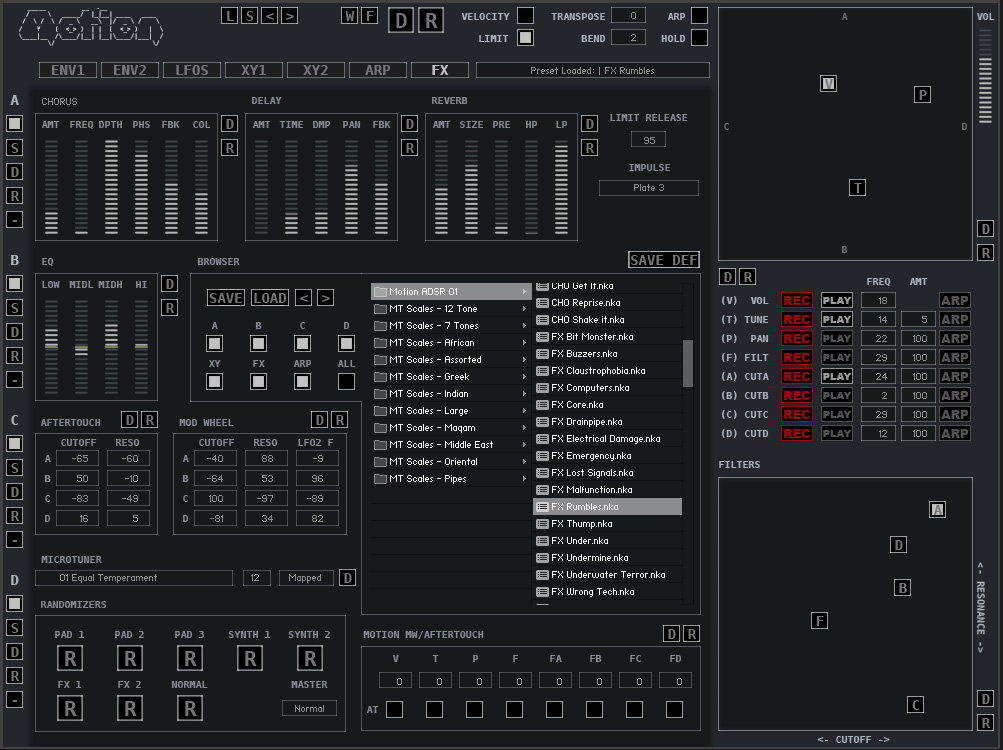The height and width of the screenshot is (750, 1003).
Task: Click the browser LOAD button
Action: 269,298
